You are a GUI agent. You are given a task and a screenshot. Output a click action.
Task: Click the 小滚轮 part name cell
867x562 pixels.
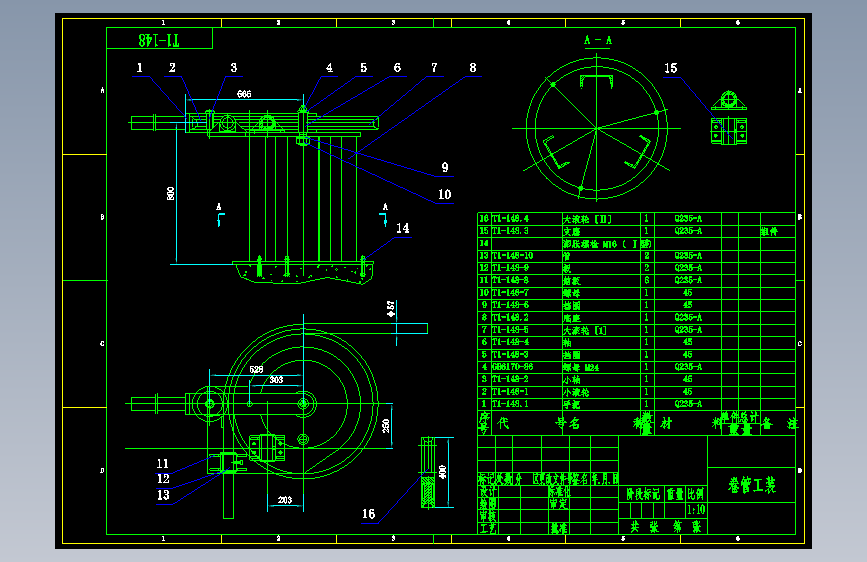[x=576, y=392]
